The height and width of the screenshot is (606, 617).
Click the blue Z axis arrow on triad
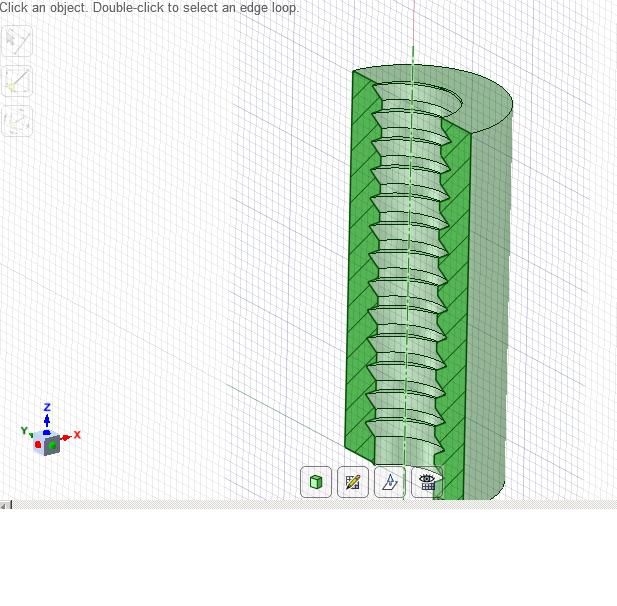click(x=47, y=420)
